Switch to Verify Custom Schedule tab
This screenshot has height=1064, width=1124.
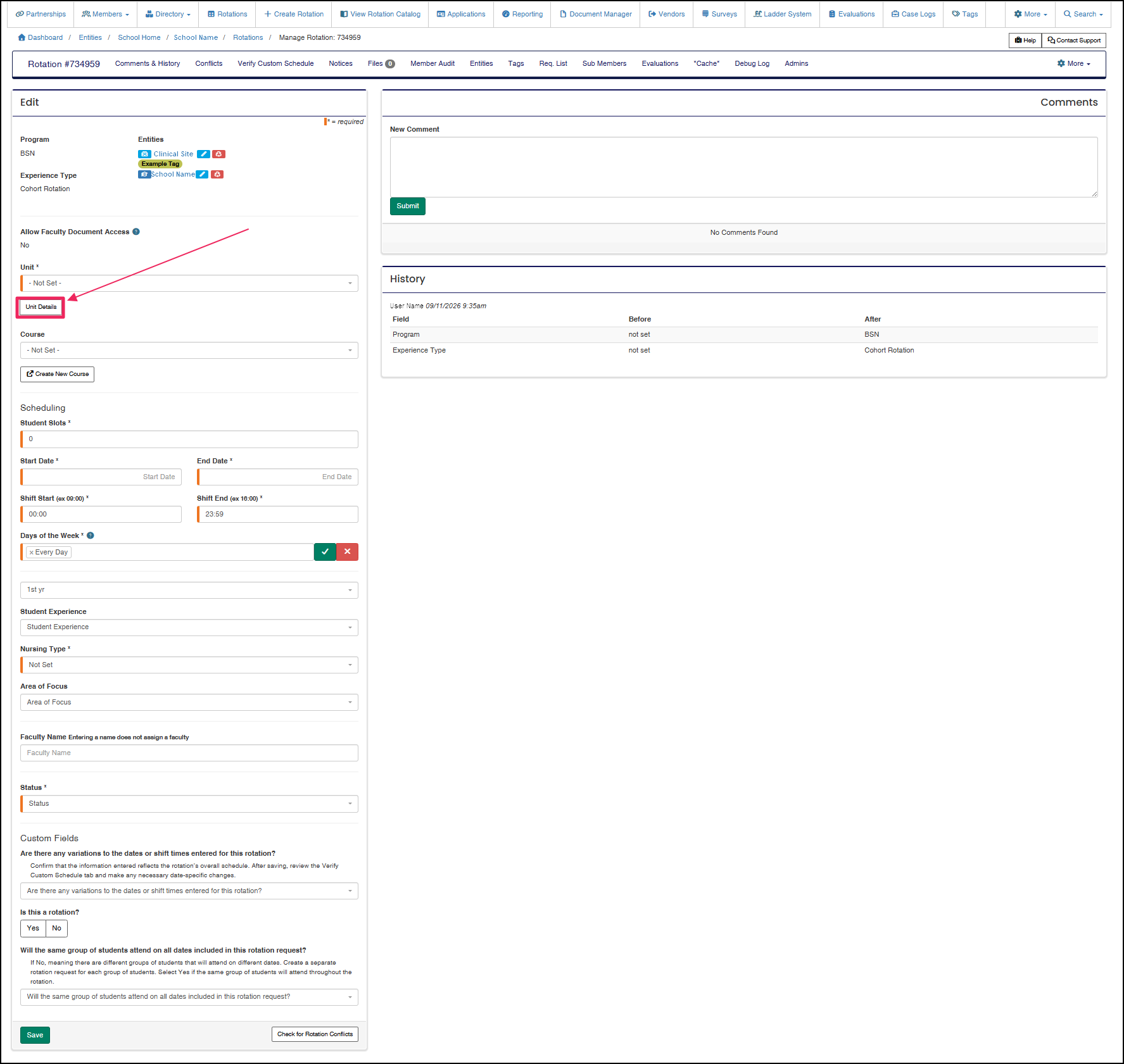coord(275,63)
